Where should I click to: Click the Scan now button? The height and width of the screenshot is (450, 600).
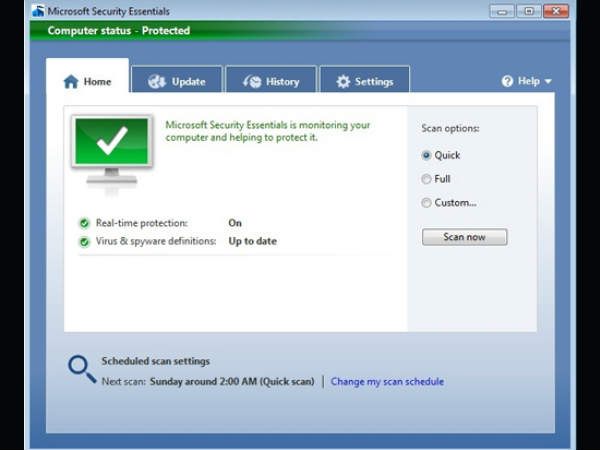pos(465,237)
